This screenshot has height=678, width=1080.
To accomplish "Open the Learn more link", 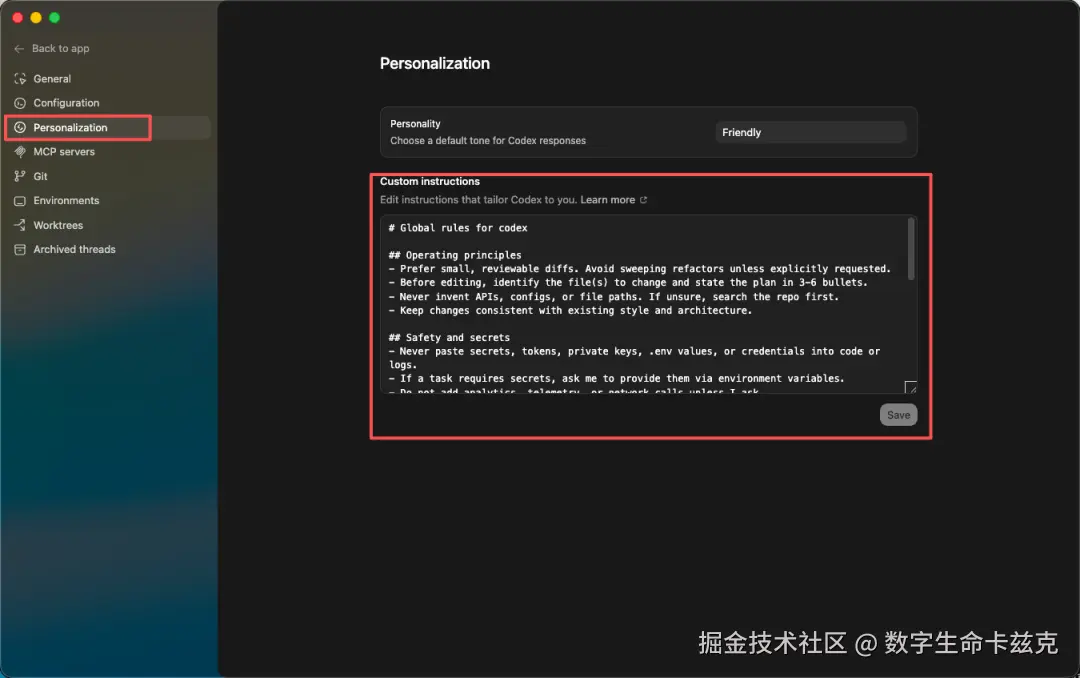I will click(x=607, y=199).
